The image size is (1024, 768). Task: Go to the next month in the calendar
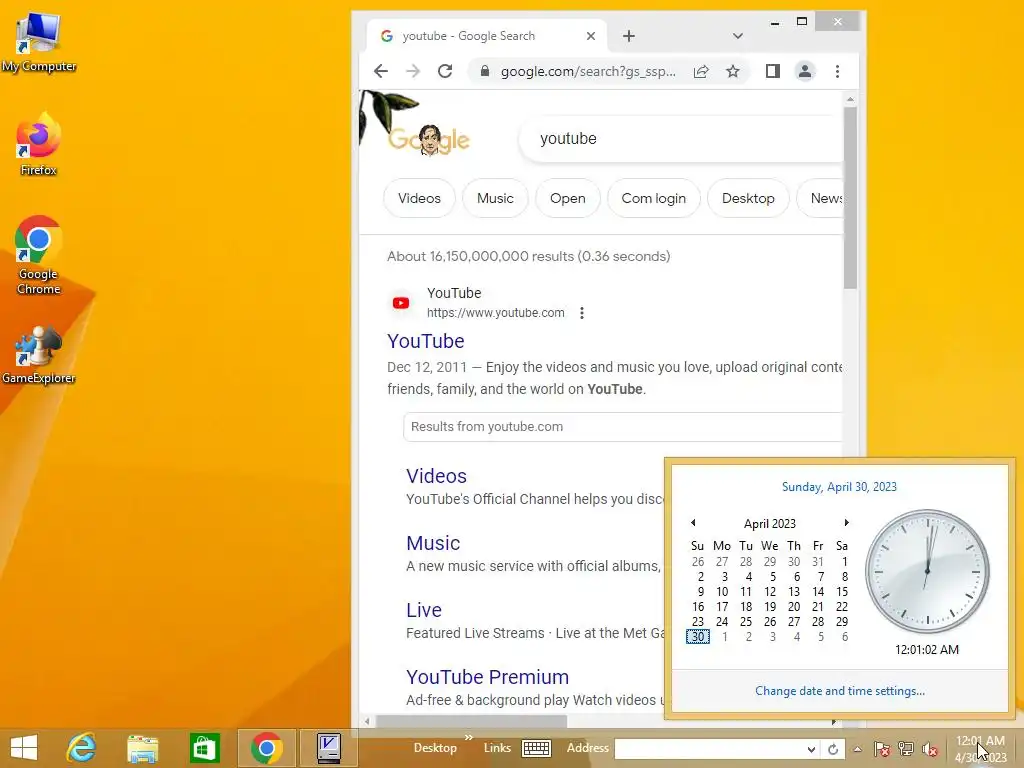(846, 522)
